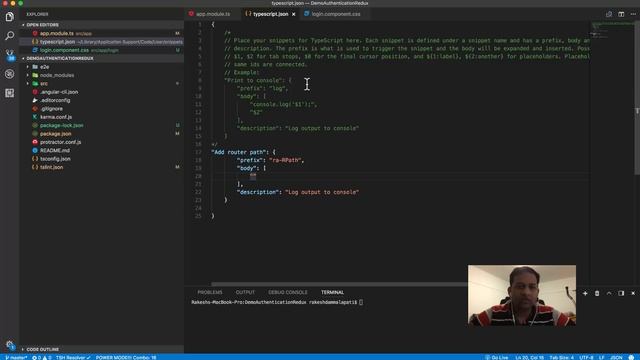The height and width of the screenshot is (360, 640).
Task: Open the Extensions view icon
Action: (x=9, y=93)
